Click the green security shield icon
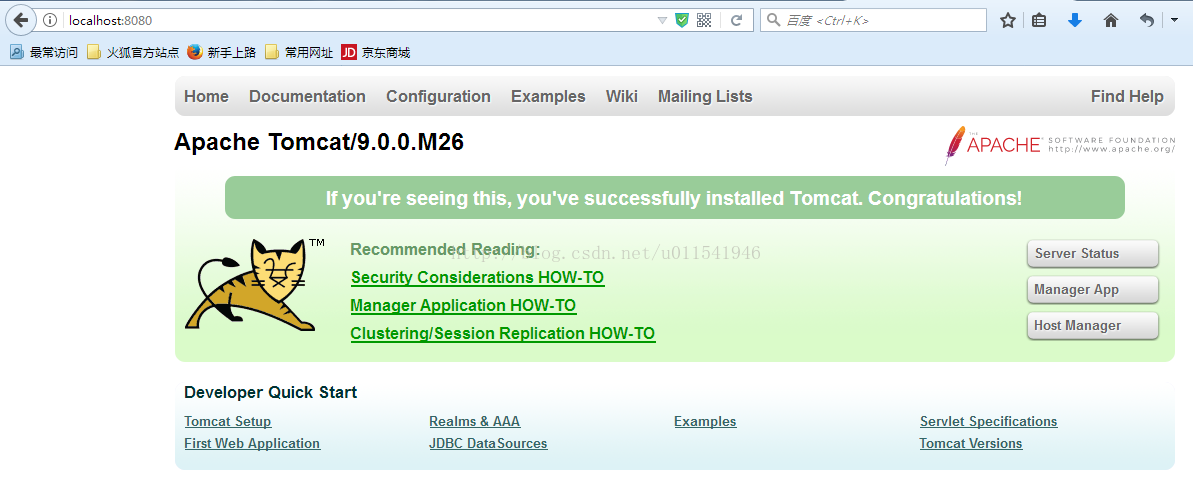Viewport: 1193px width, 484px height. click(x=682, y=21)
